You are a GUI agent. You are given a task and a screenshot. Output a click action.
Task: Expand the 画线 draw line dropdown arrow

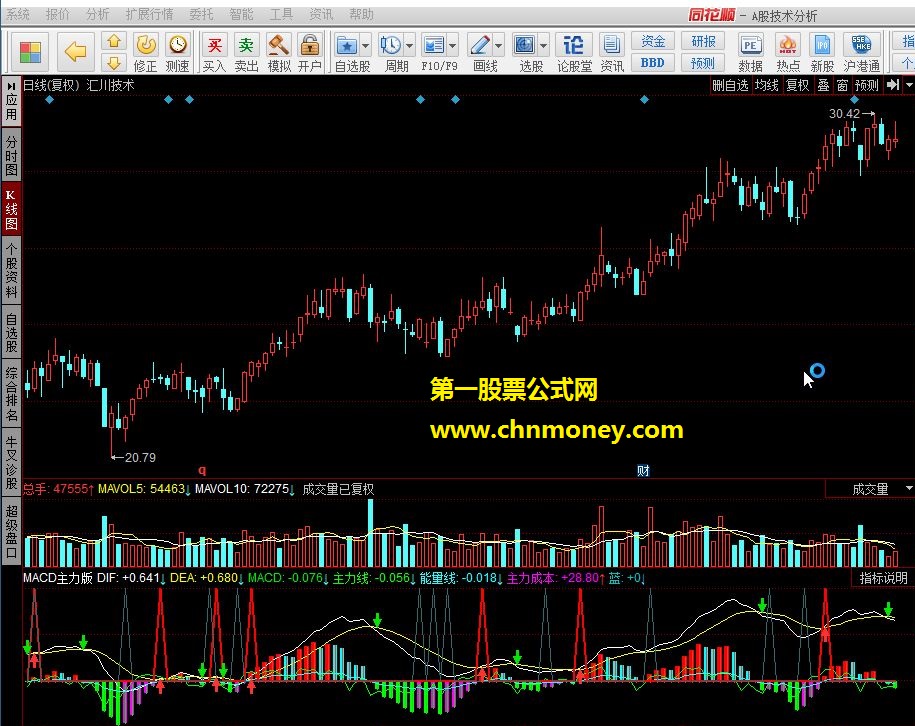(498, 46)
